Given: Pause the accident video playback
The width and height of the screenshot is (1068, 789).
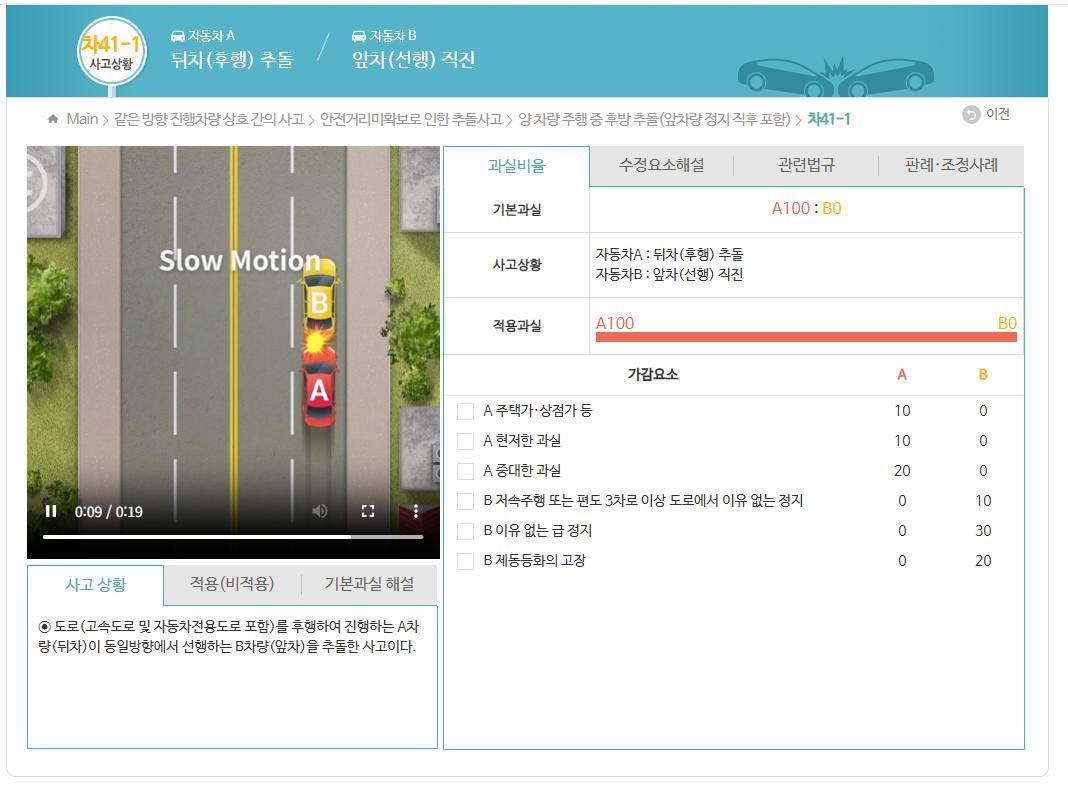Looking at the screenshot, I should (50, 511).
